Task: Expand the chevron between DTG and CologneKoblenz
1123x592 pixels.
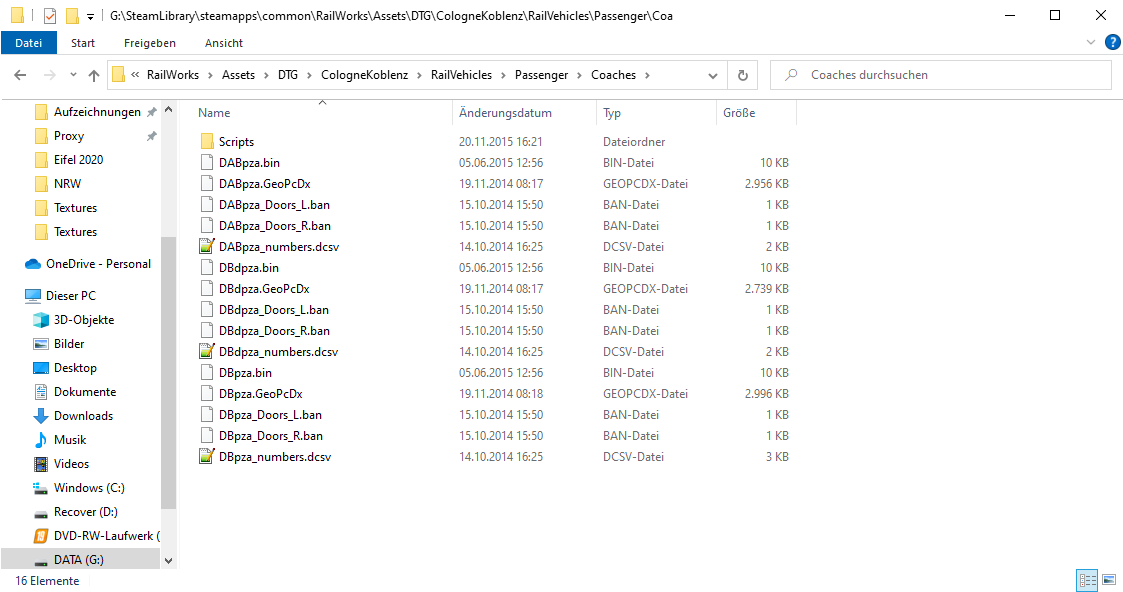Action: (x=309, y=74)
